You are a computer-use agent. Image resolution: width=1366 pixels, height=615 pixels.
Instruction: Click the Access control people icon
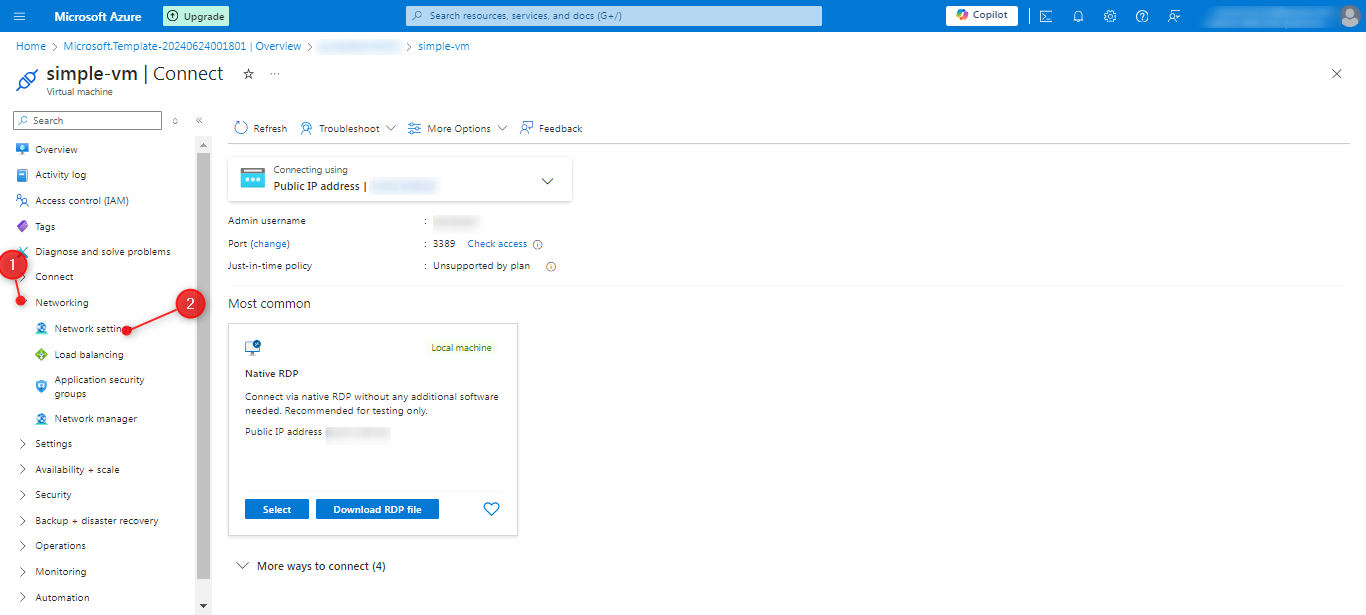click(x=22, y=200)
